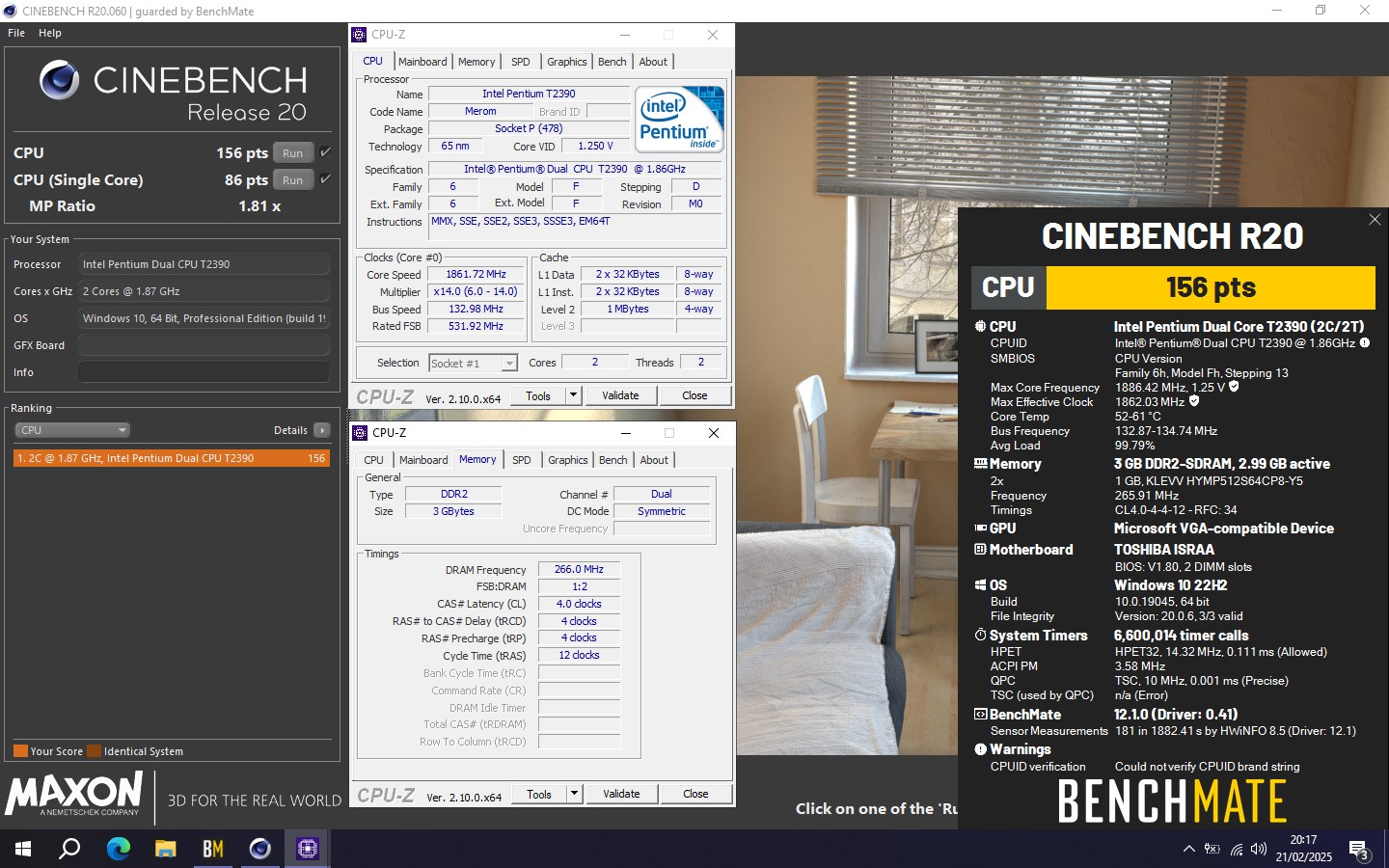Click CPU-Z icon in lower window title
Viewport: 1389px width, 868px height.
(x=361, y=433)
